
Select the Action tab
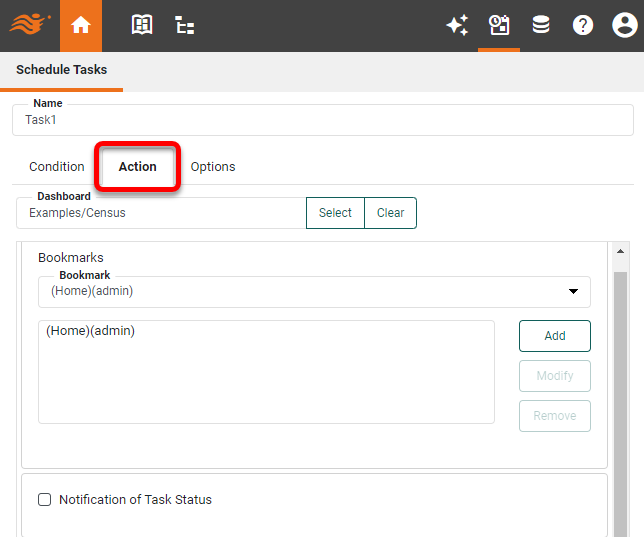pos(138,167)
